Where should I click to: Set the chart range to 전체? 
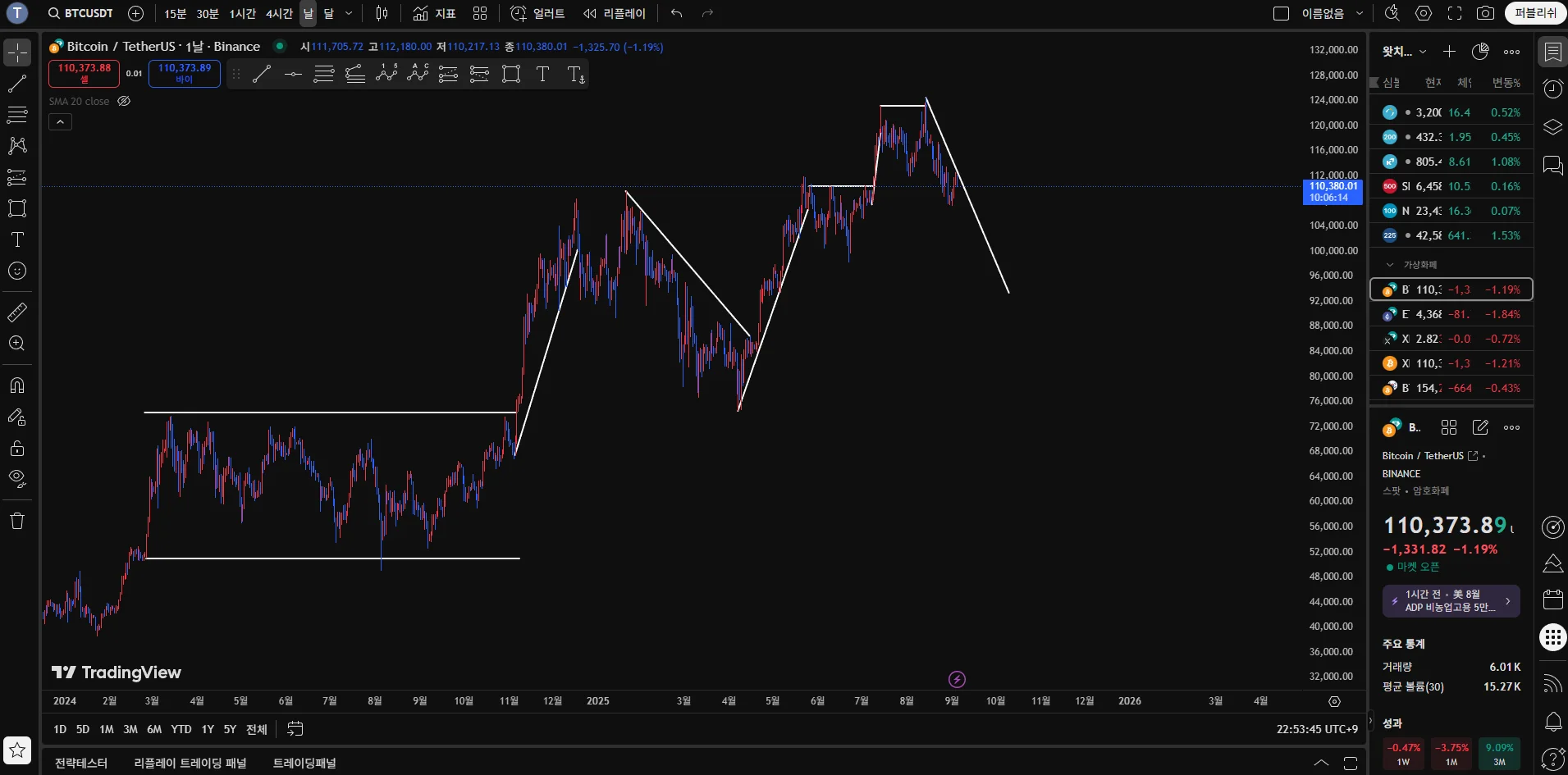click(x=257, y=729)
